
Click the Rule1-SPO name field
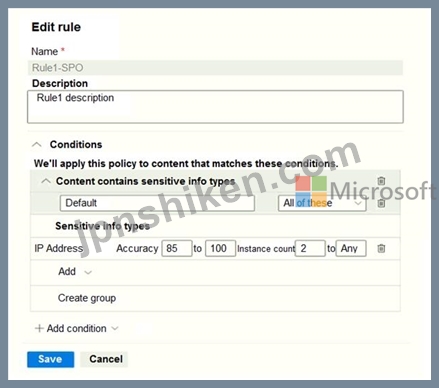215,68
